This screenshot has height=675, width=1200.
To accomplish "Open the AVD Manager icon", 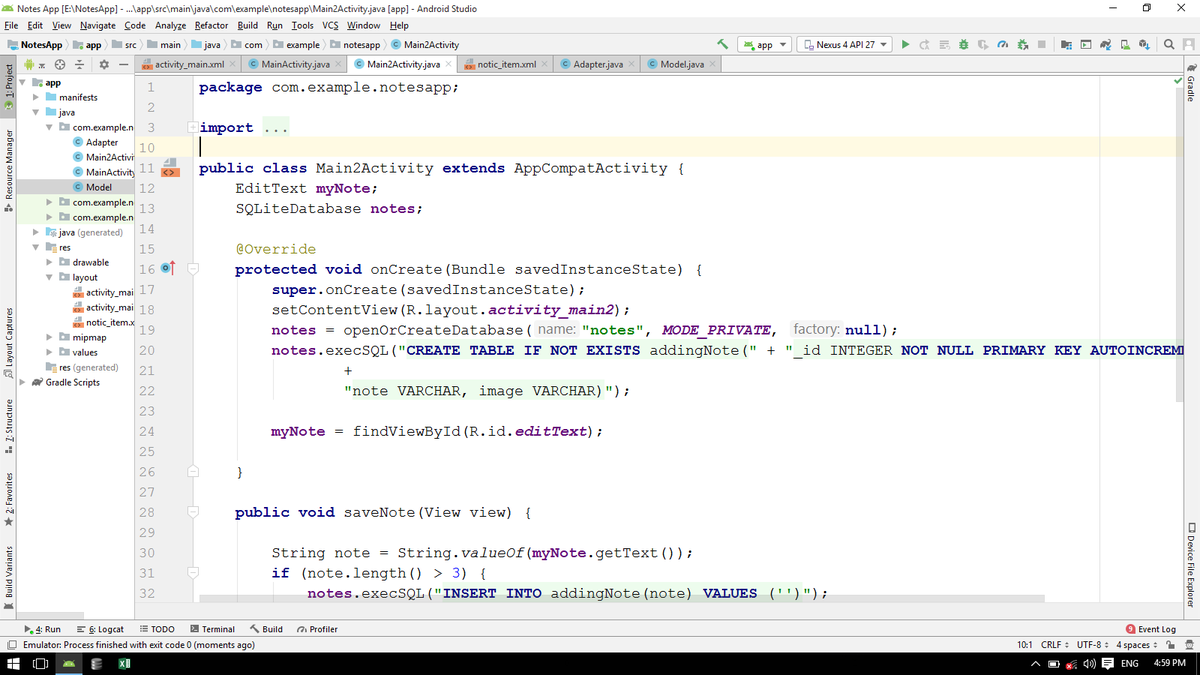I will tap(1124, 44).
